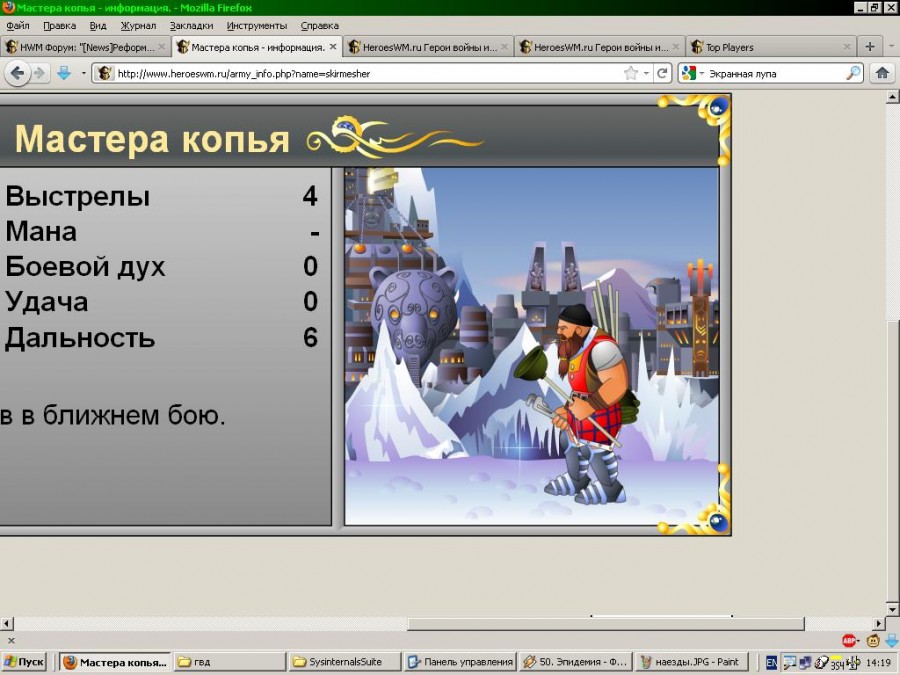Open the search engine selector dropdown

click(701, 73)
